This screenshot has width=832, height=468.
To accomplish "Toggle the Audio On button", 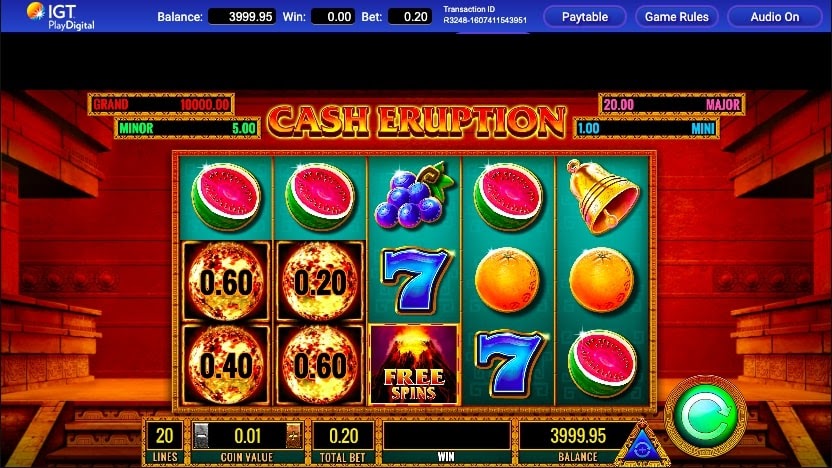I will (775, 17).
